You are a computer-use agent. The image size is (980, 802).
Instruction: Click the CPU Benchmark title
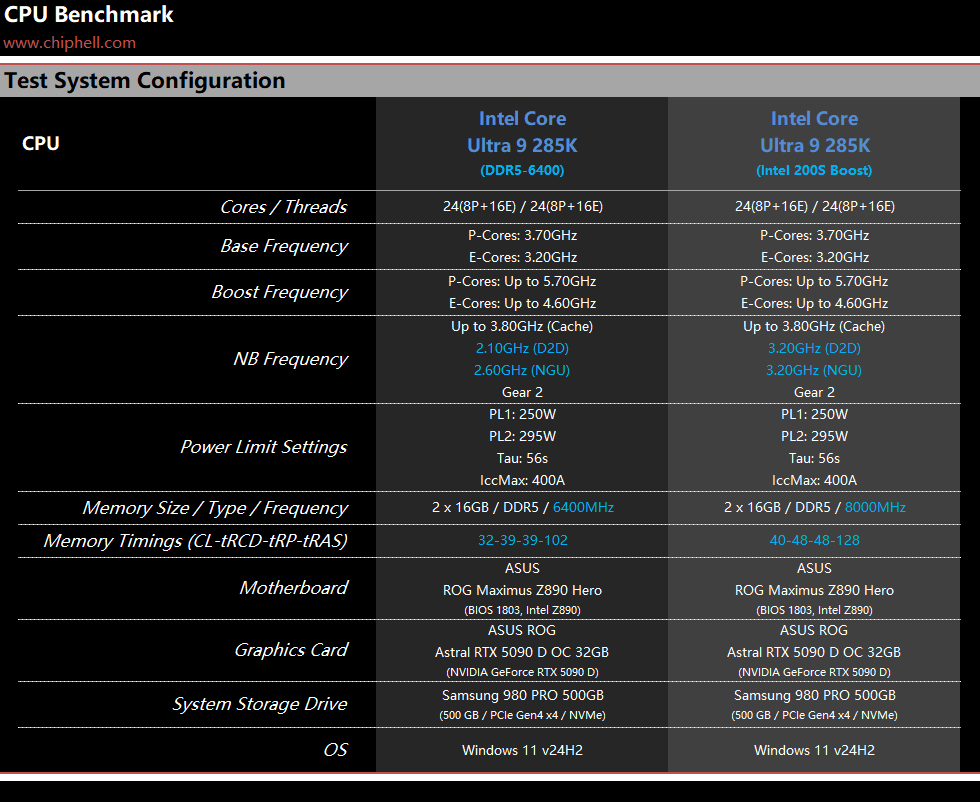[89, 14]
